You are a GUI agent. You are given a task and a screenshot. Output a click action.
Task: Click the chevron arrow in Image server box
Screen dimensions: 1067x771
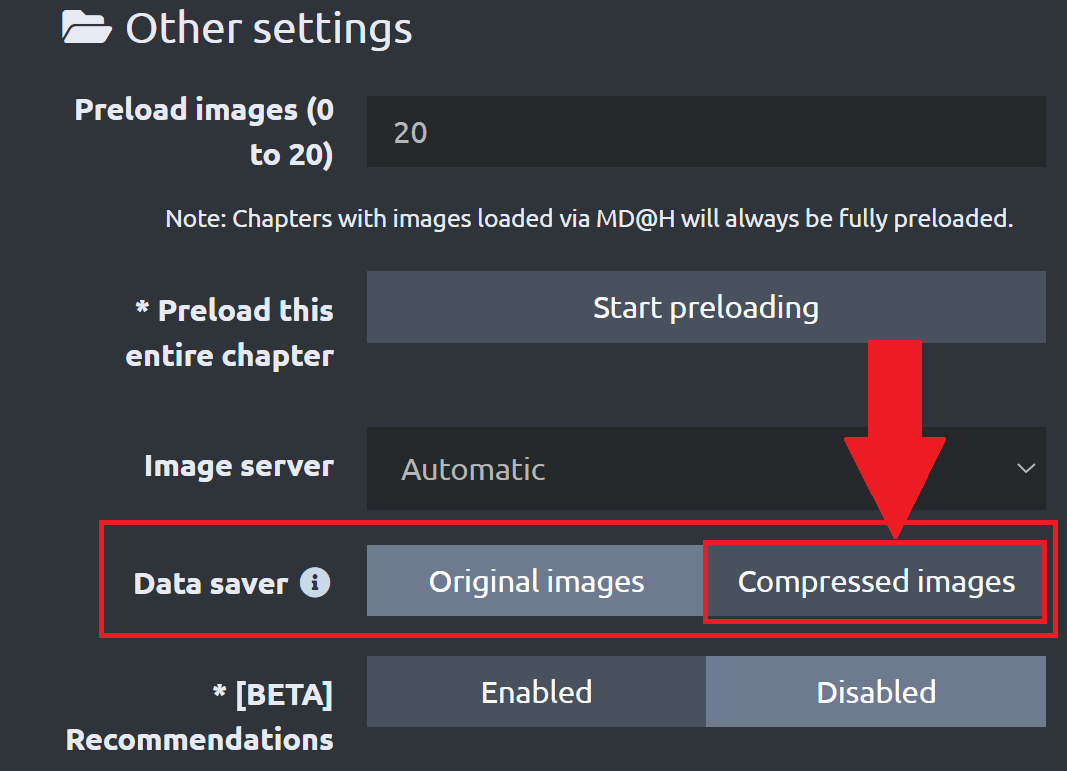(1025, 468)
